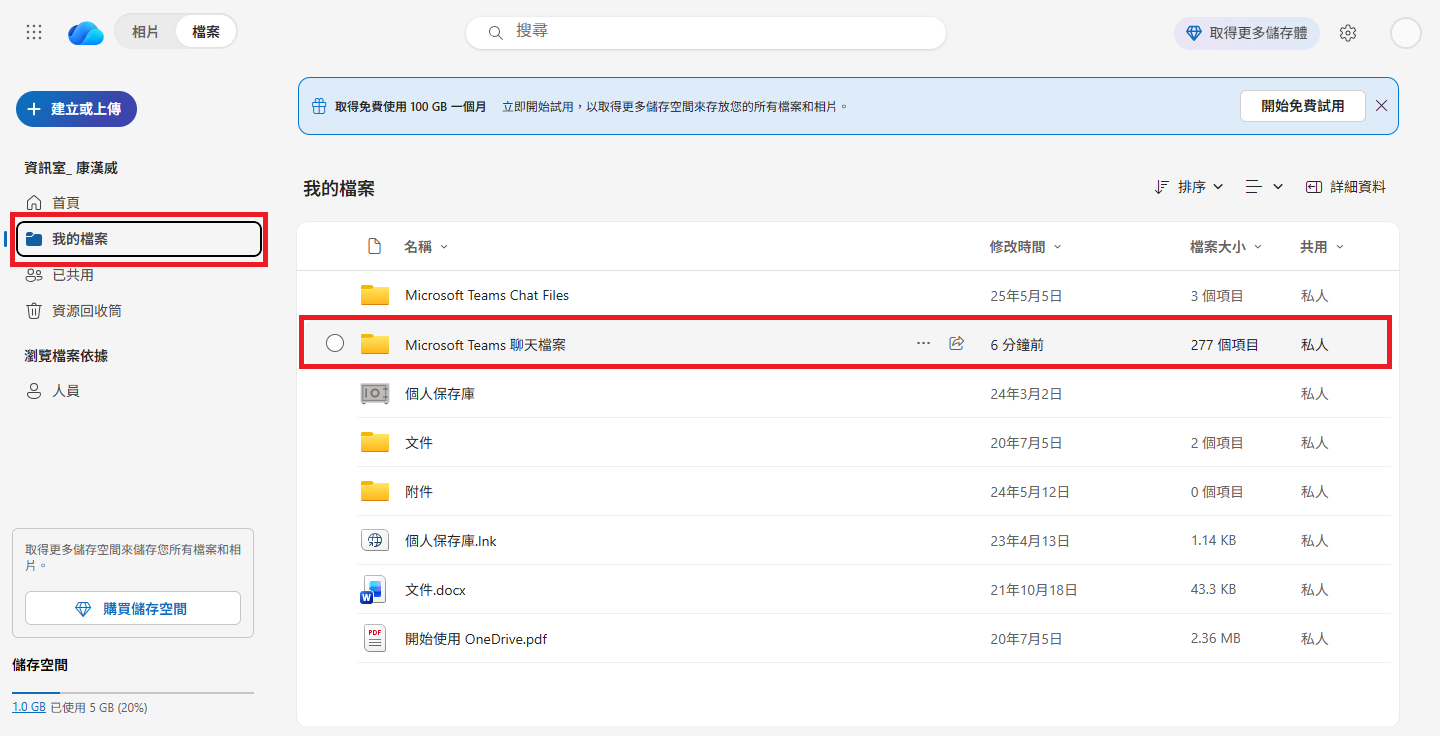1440x736 pixels.
Task: Open settings gear icon
Action: pyautogui.click(x=1348, y=33)
